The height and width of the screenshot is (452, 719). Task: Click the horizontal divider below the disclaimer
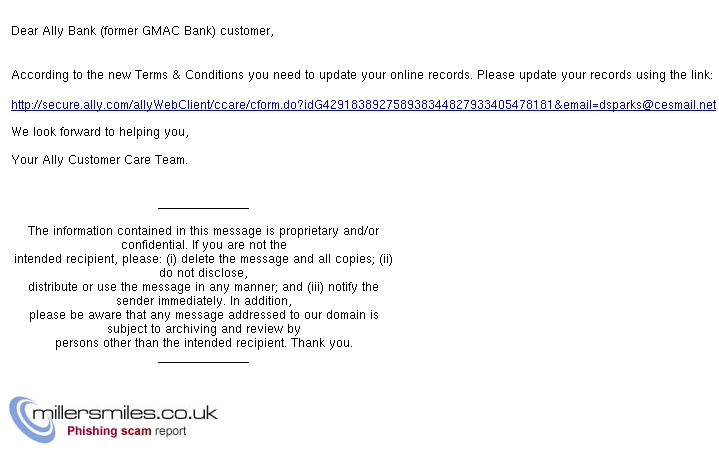[x=203, y=362]
